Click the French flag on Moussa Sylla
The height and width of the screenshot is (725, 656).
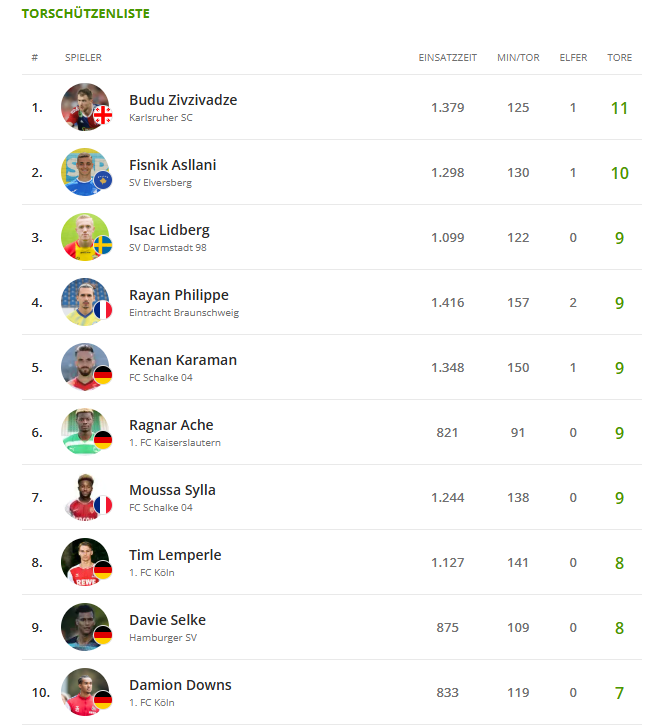click(x=102, y=506)
